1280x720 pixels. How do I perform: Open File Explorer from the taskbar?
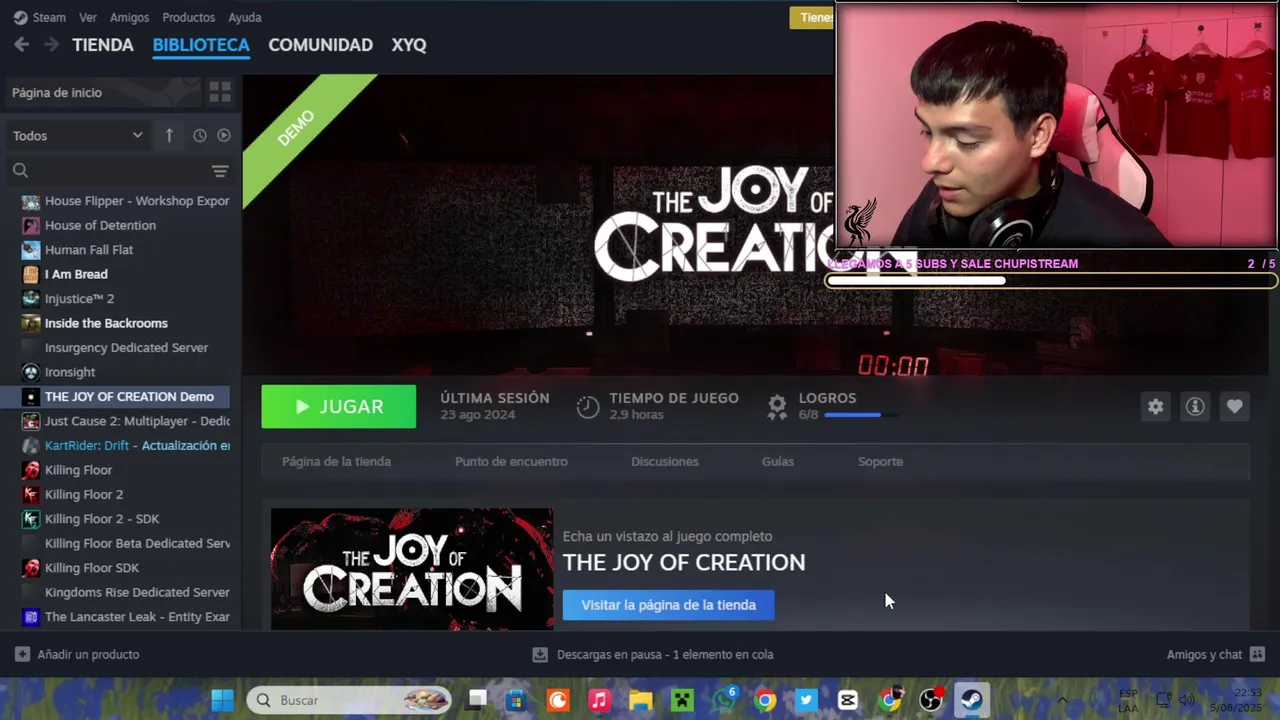(x=640, y=700)
